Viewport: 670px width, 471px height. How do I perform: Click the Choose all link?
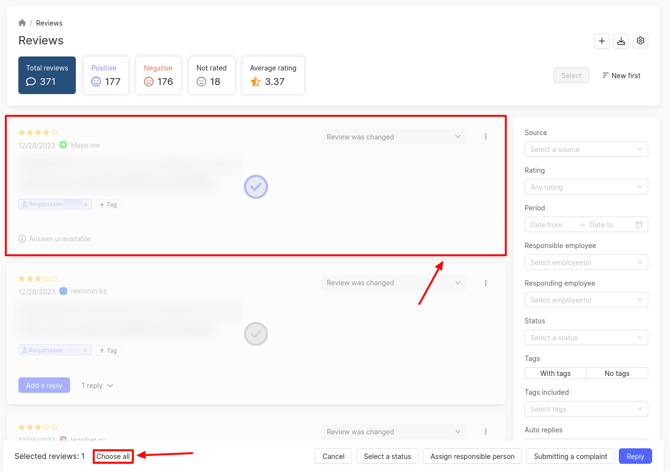click(x=113, y=456)
